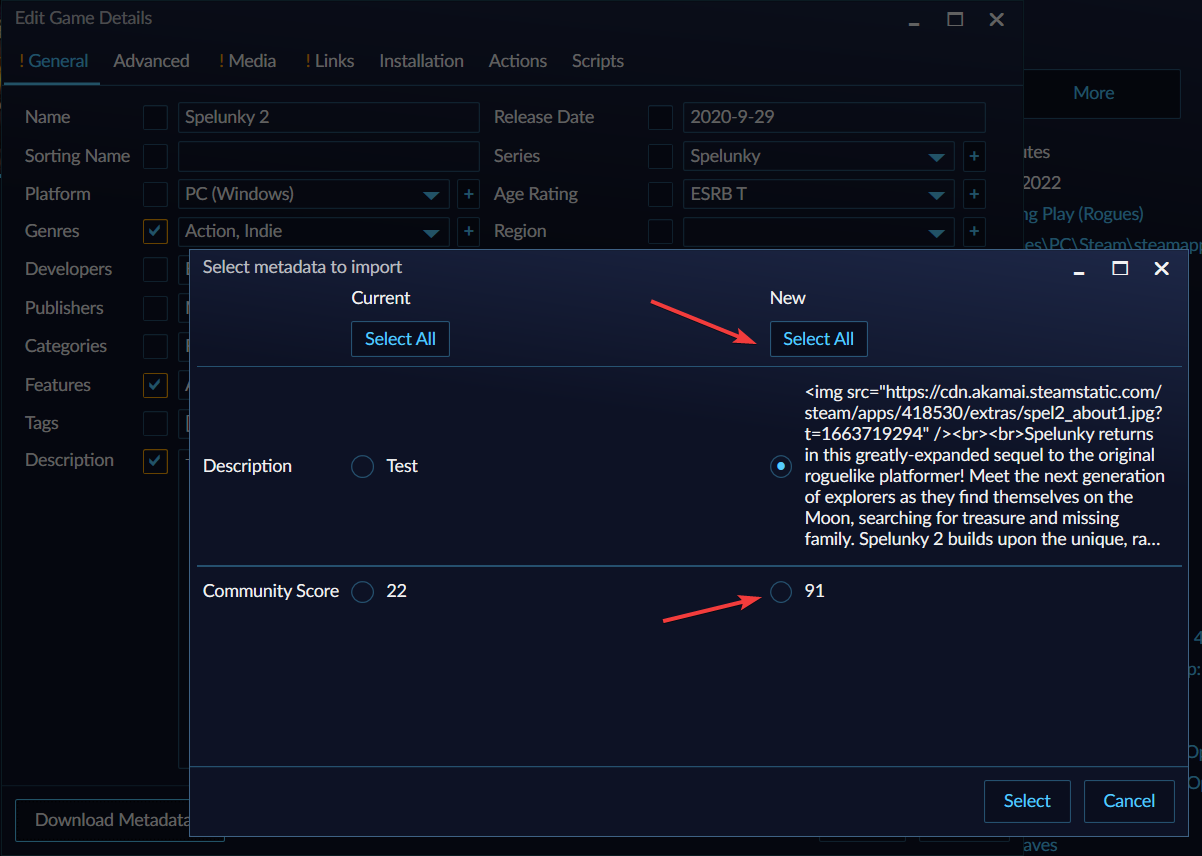
Task: Add a Region using the plus icon
Action: pos(974,231)
